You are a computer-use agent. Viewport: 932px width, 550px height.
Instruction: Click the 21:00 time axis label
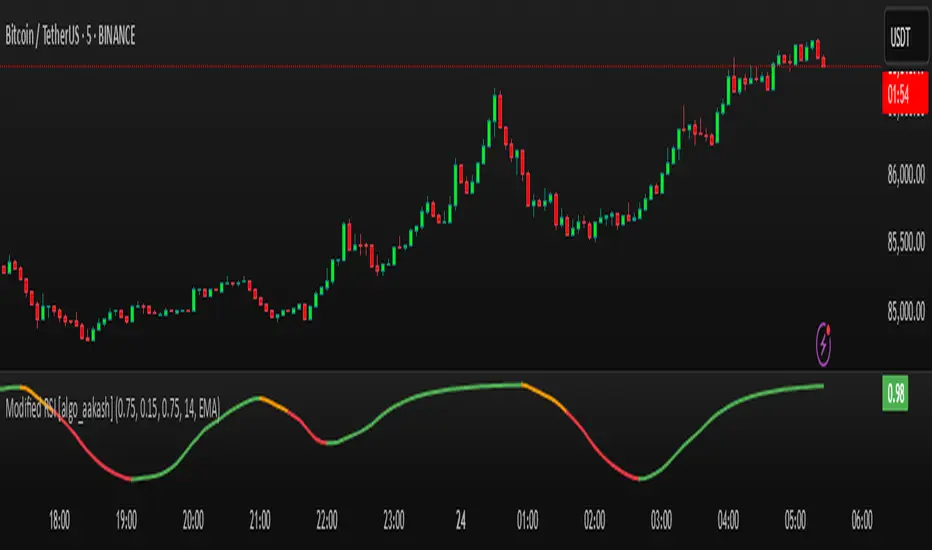[260, 520]
